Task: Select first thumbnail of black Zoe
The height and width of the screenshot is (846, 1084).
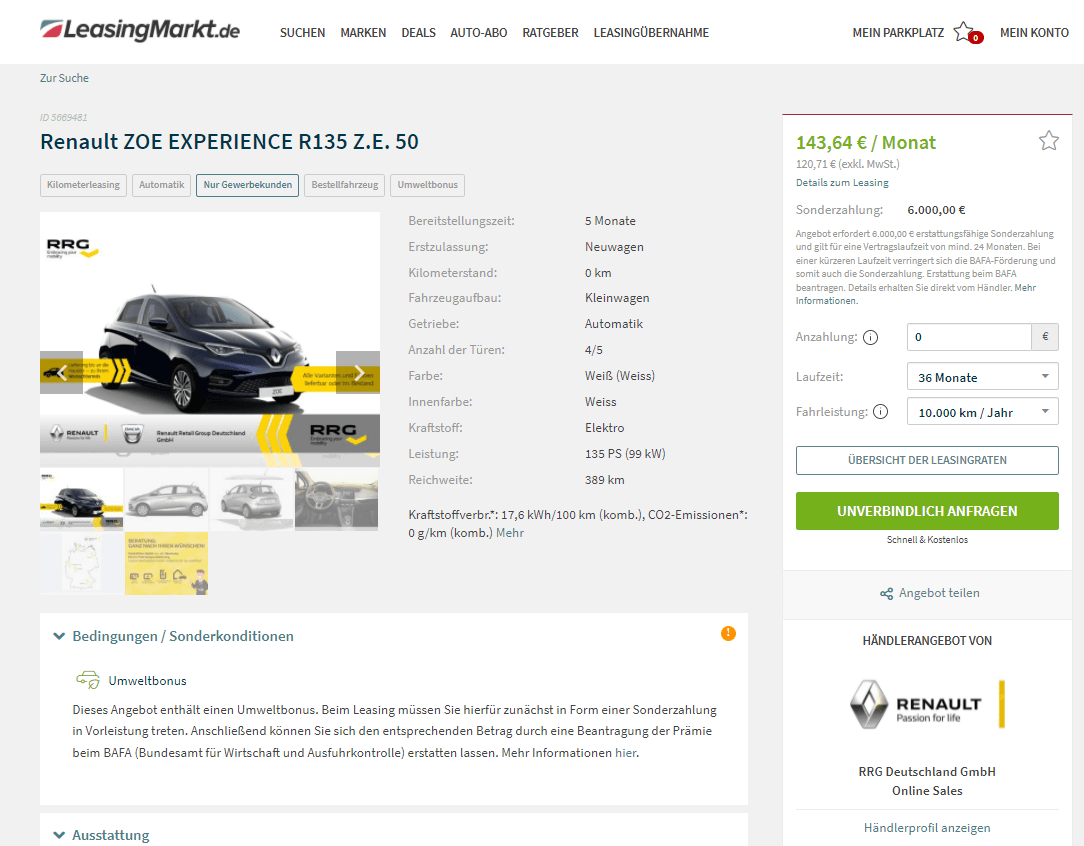Action: click(x=82, y=500)
